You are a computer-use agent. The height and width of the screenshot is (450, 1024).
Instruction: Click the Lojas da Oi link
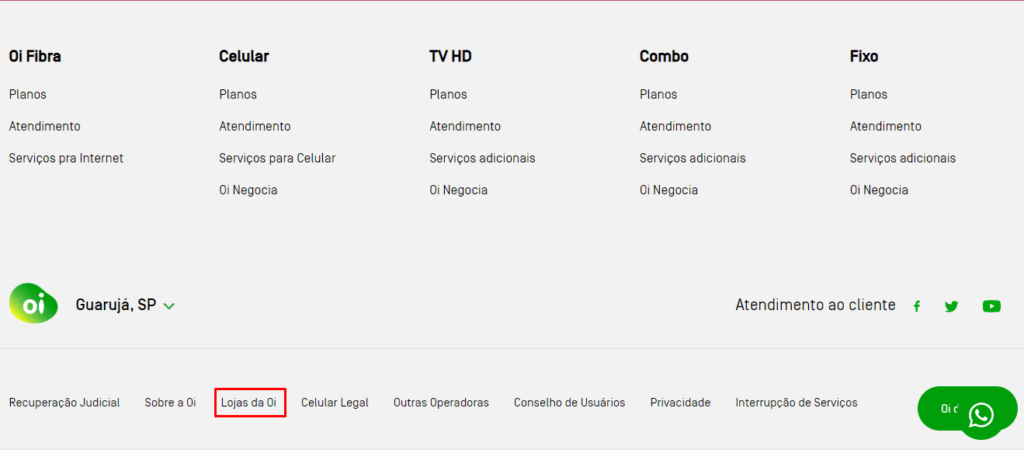(x=249, y=403)
